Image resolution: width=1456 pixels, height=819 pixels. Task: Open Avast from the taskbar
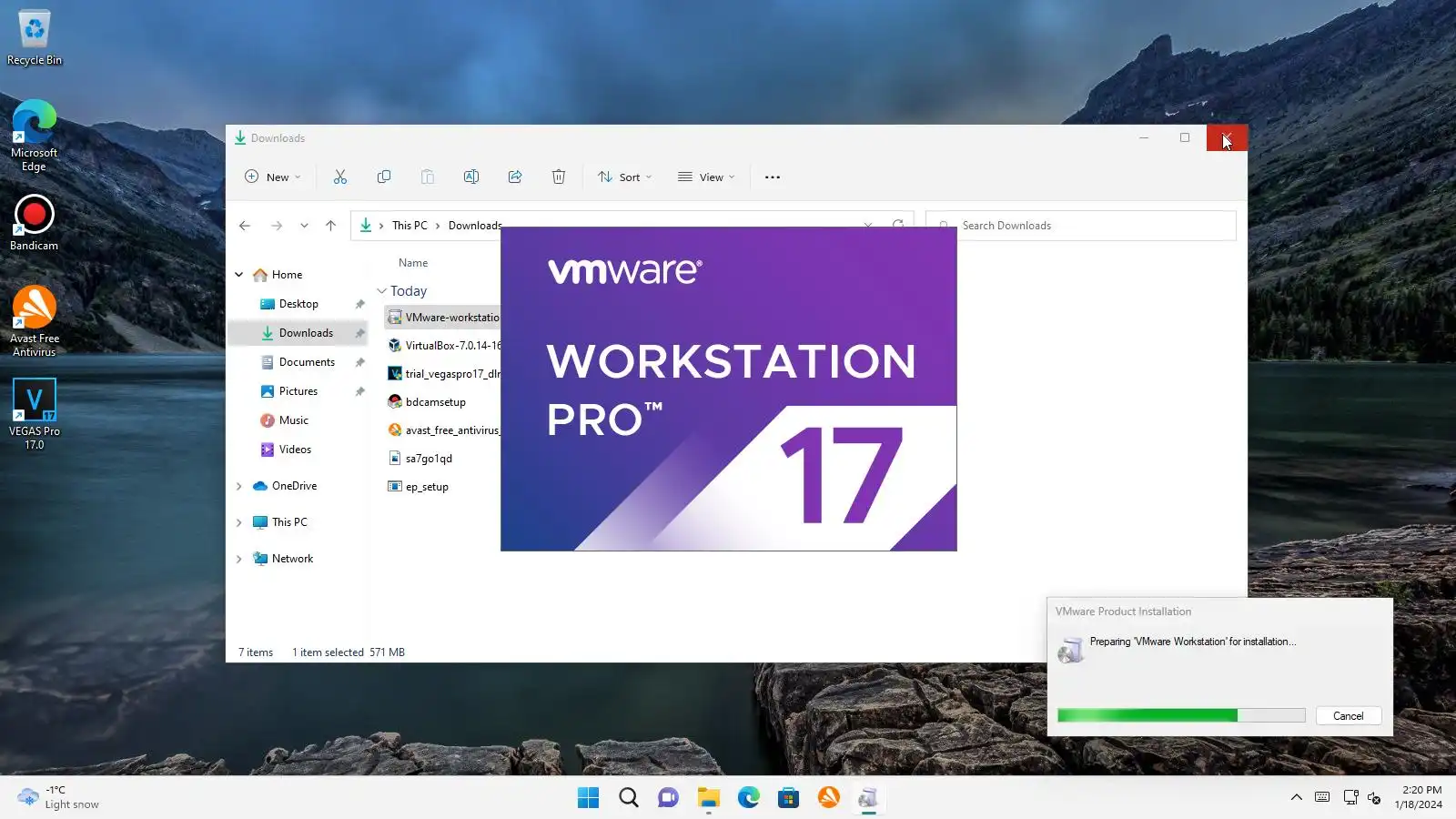[829, 798]
